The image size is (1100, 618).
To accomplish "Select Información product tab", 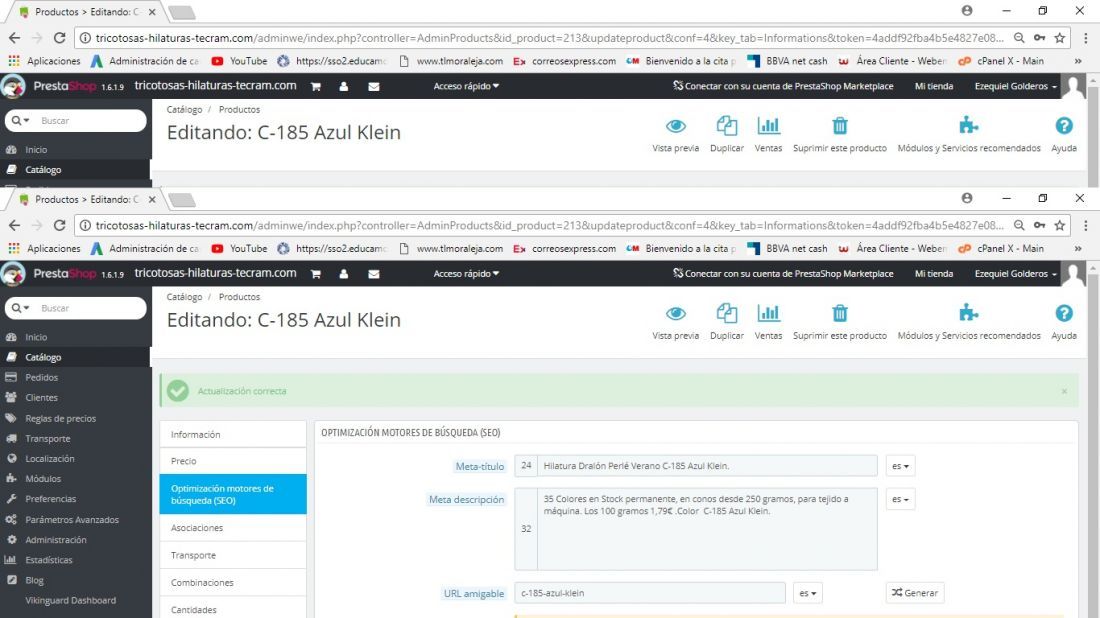I will click(x=233, y=434).
